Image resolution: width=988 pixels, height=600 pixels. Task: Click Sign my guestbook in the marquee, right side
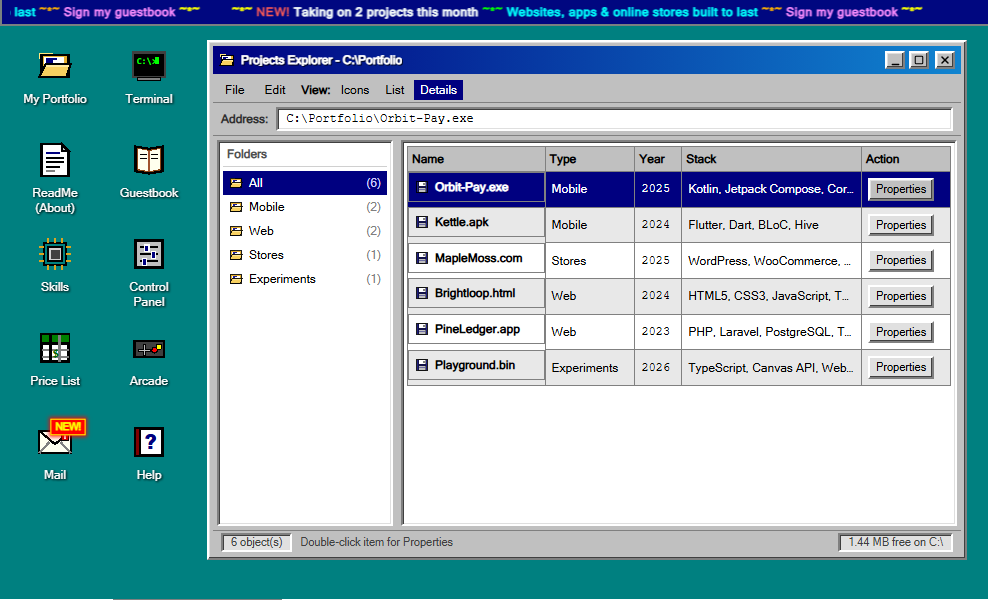coord(841,12)
